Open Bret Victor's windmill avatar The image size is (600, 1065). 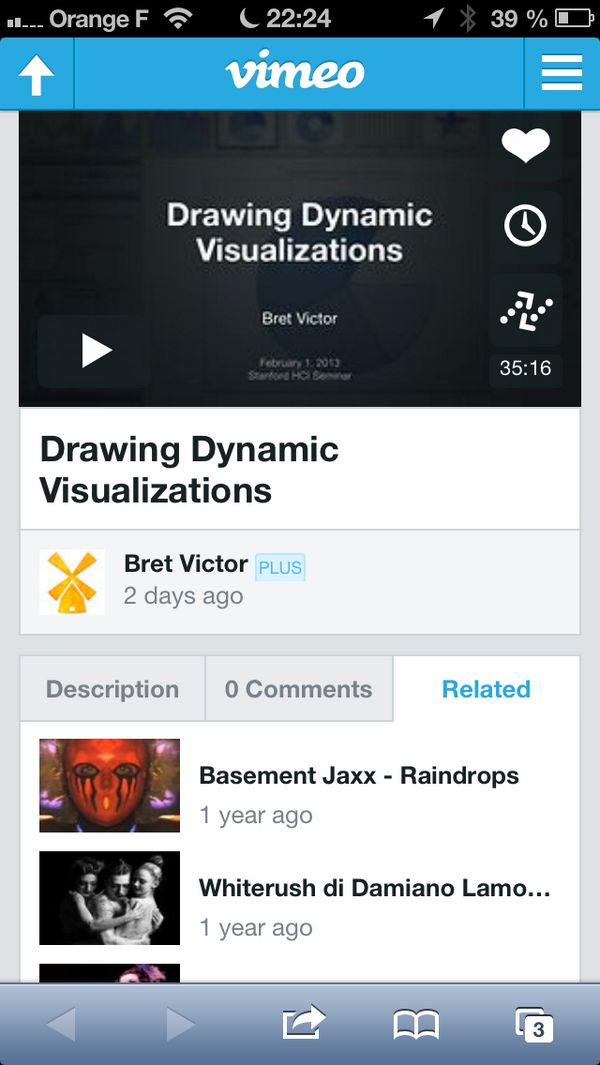[72, 582]
